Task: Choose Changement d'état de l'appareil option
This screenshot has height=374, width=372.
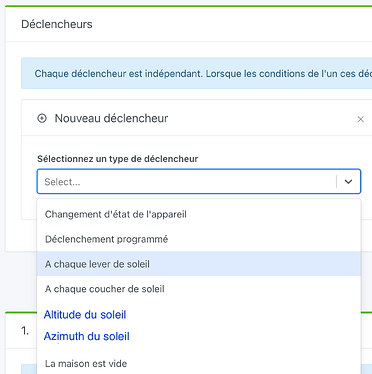Action: 199,214
